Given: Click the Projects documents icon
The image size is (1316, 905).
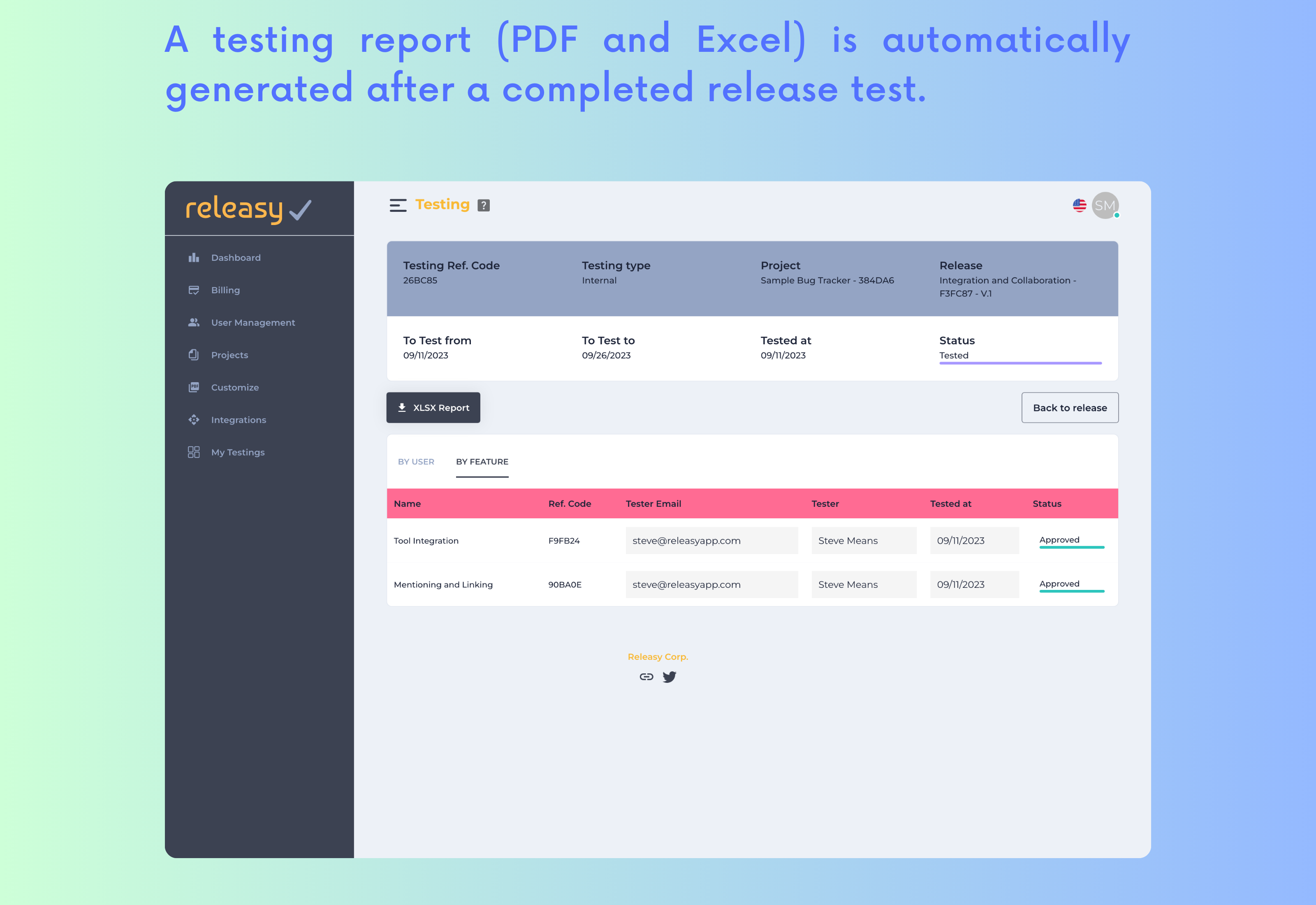Looking at the screenshot, I should tap(194, 355).
